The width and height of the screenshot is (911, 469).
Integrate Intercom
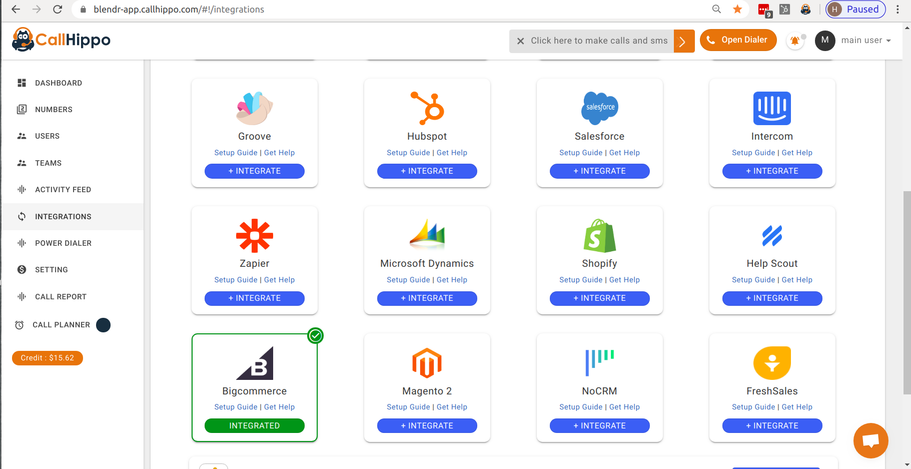(x=772, y=171)
